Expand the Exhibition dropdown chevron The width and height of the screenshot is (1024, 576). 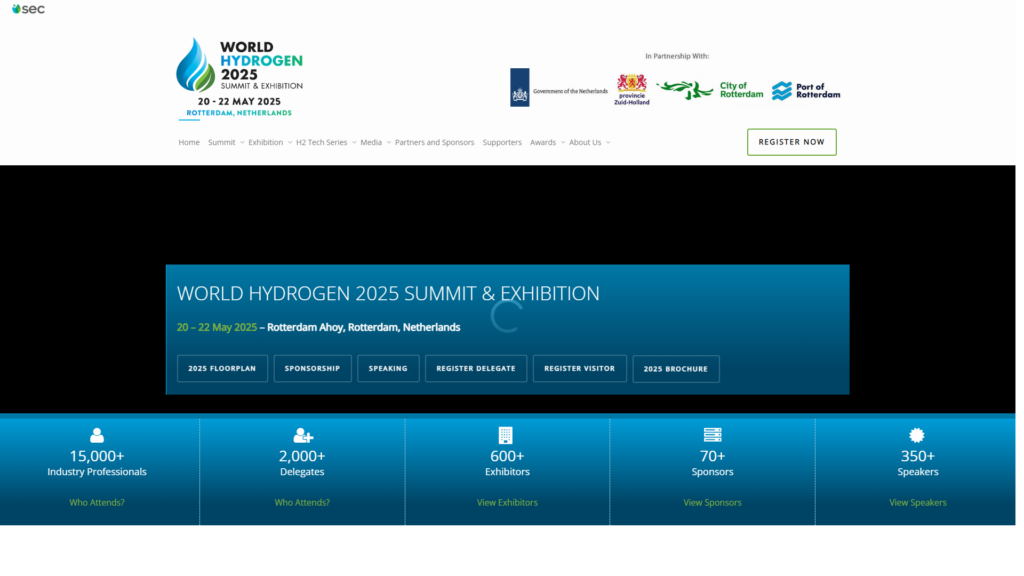290,142
